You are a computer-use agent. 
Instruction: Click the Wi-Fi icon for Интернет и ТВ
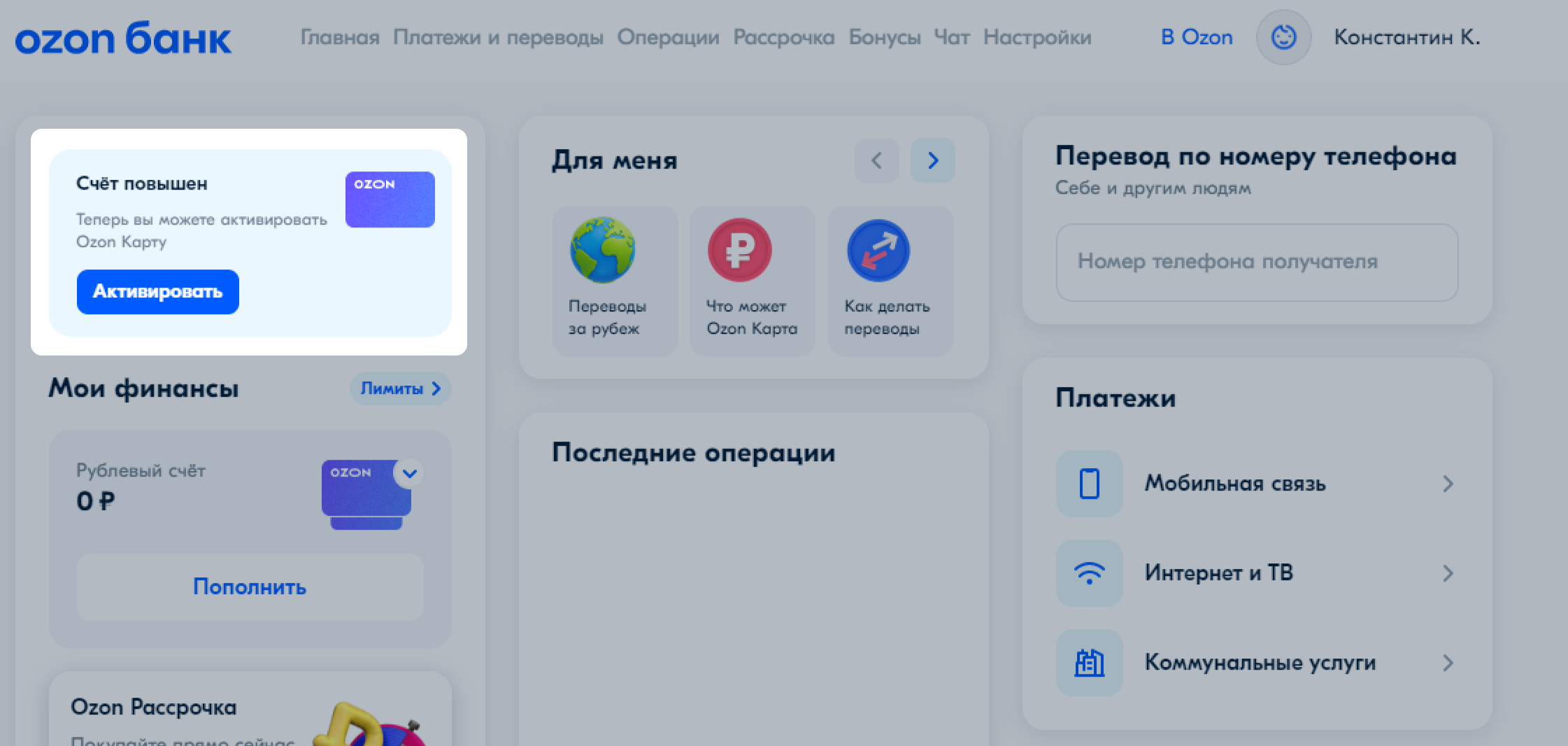[x=1089, y=573]
